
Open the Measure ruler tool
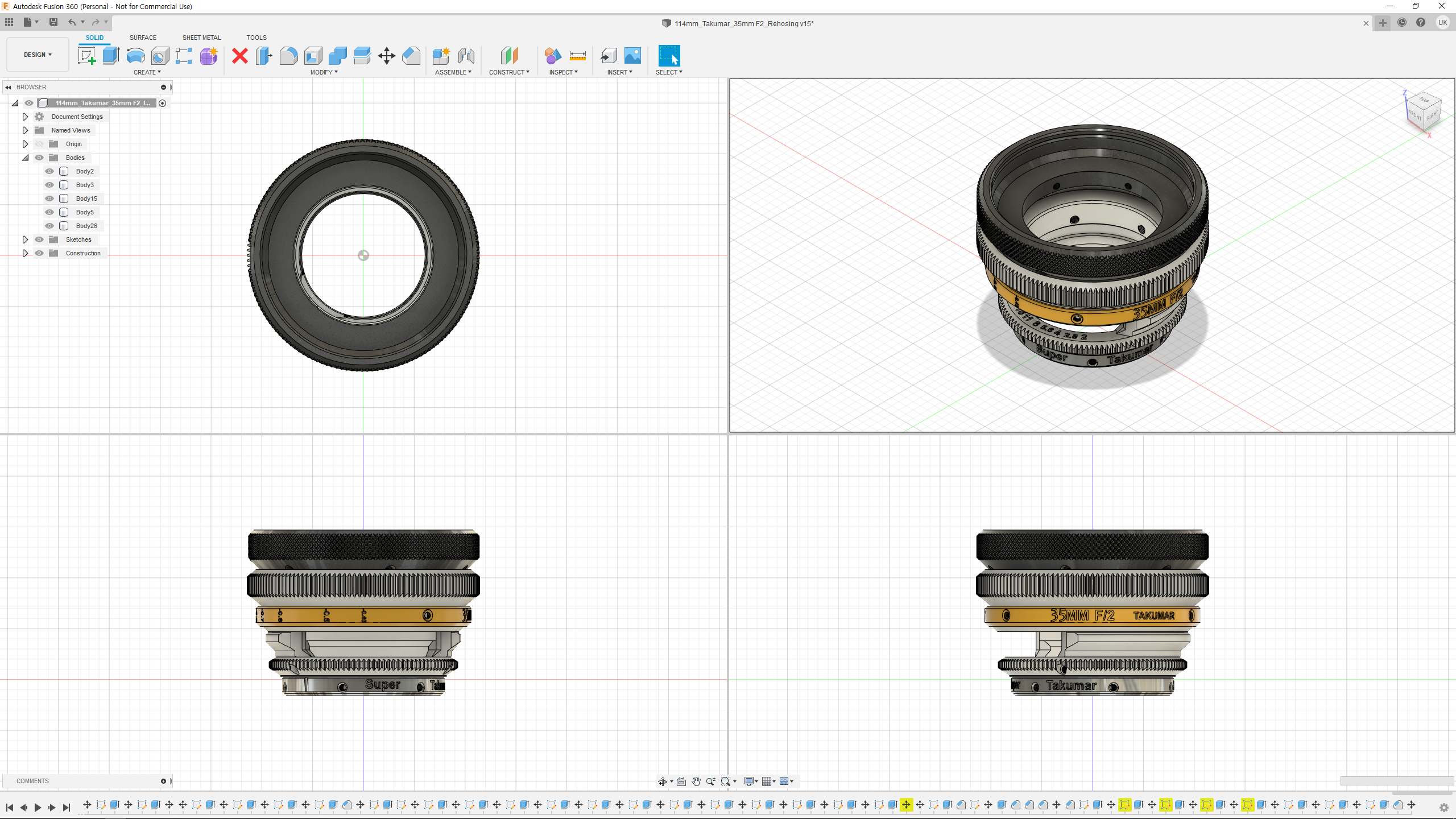(x=577, y=56)
